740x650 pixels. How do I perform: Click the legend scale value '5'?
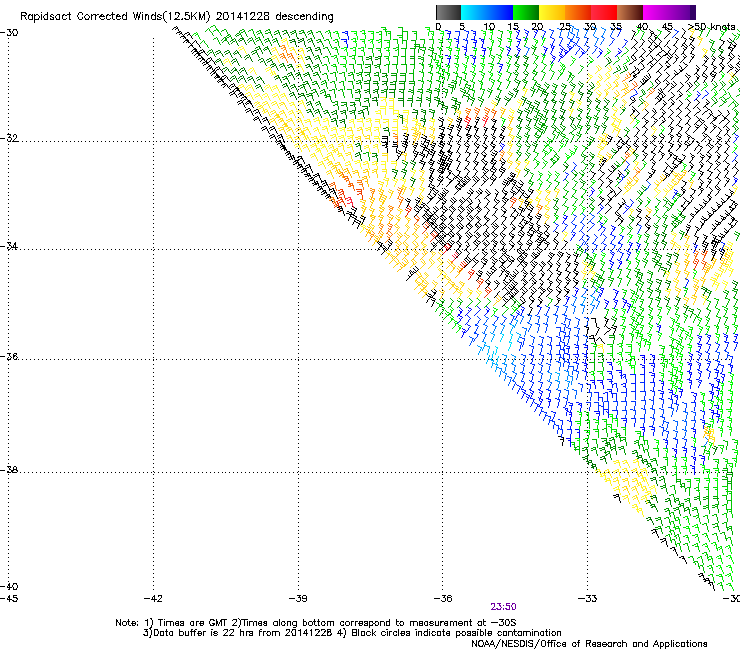pos(462,26)
